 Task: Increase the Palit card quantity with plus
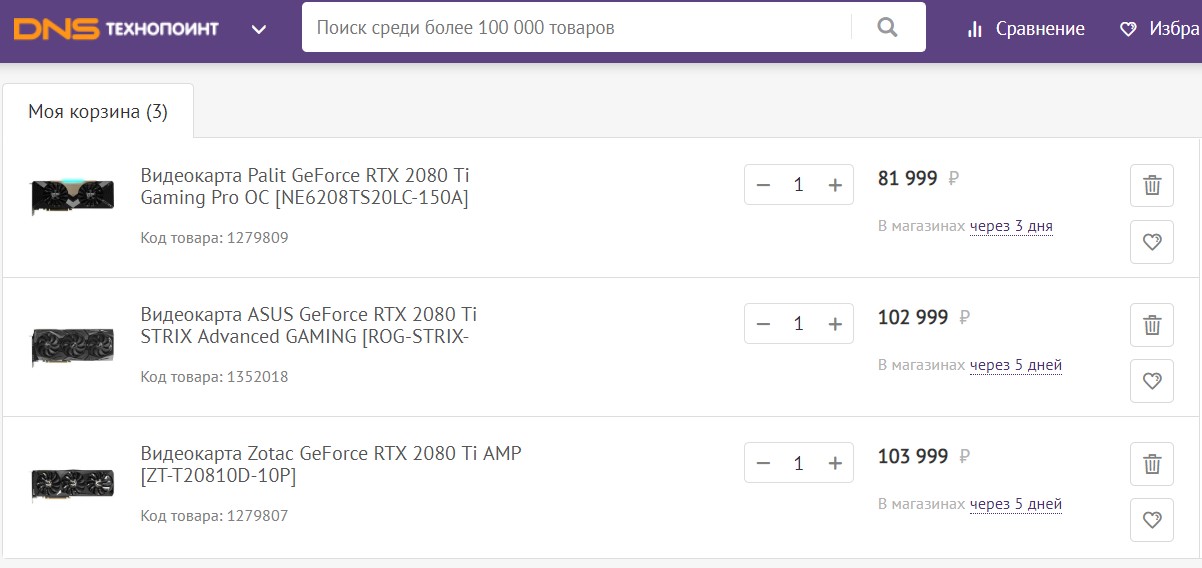(836, 185)
